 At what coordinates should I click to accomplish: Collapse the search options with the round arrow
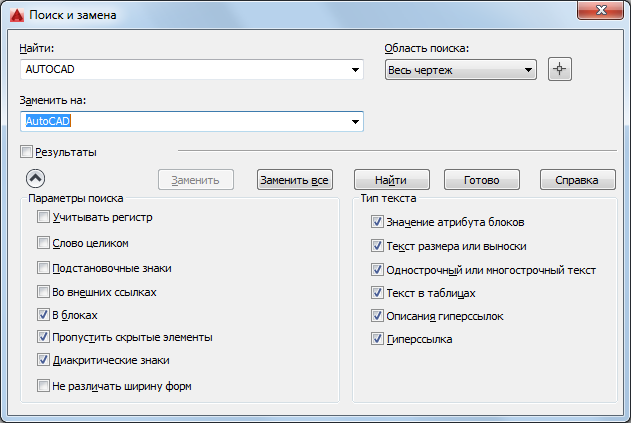point(35,179)
